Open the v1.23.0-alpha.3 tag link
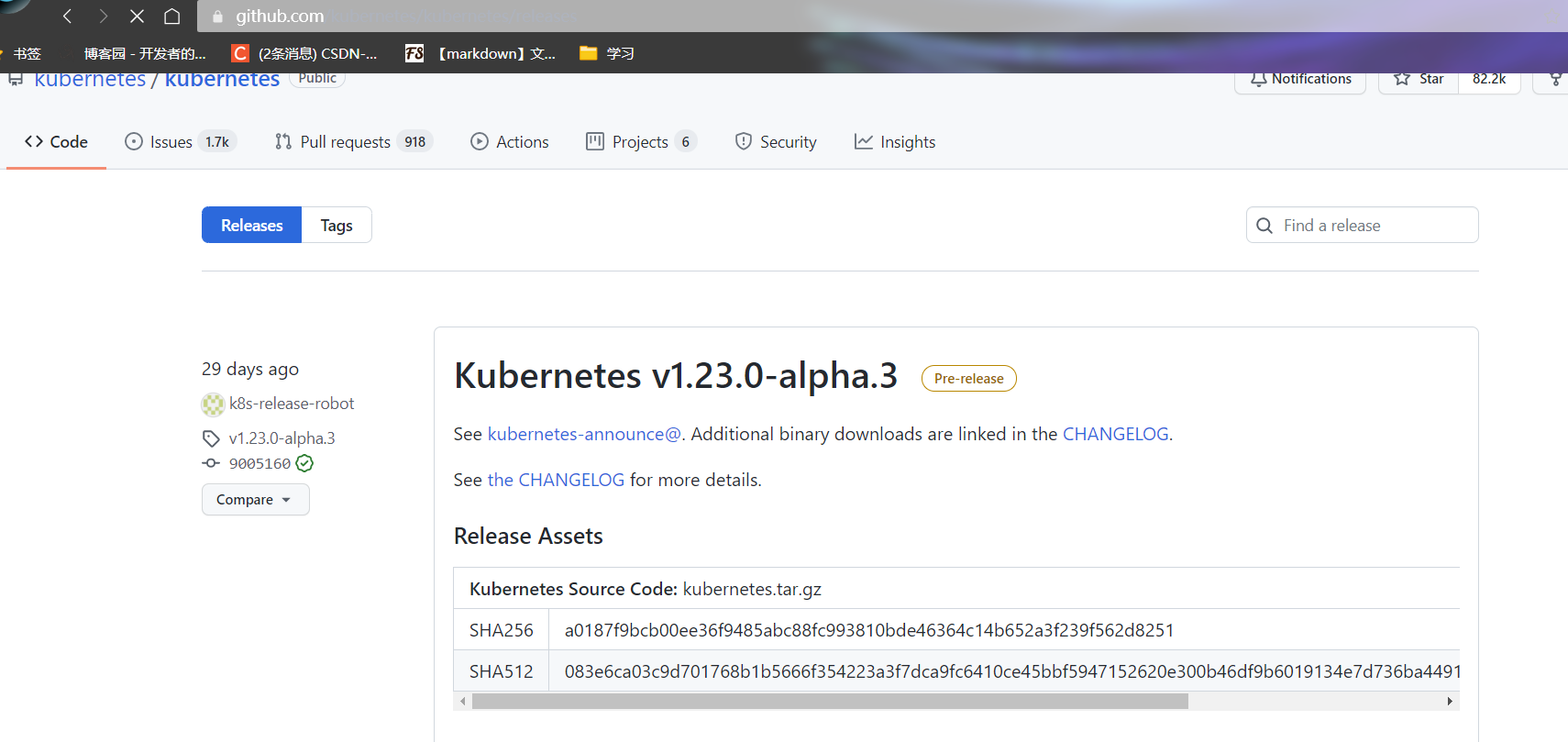Screen dimensions: 1568x742 tap(282, 438)
